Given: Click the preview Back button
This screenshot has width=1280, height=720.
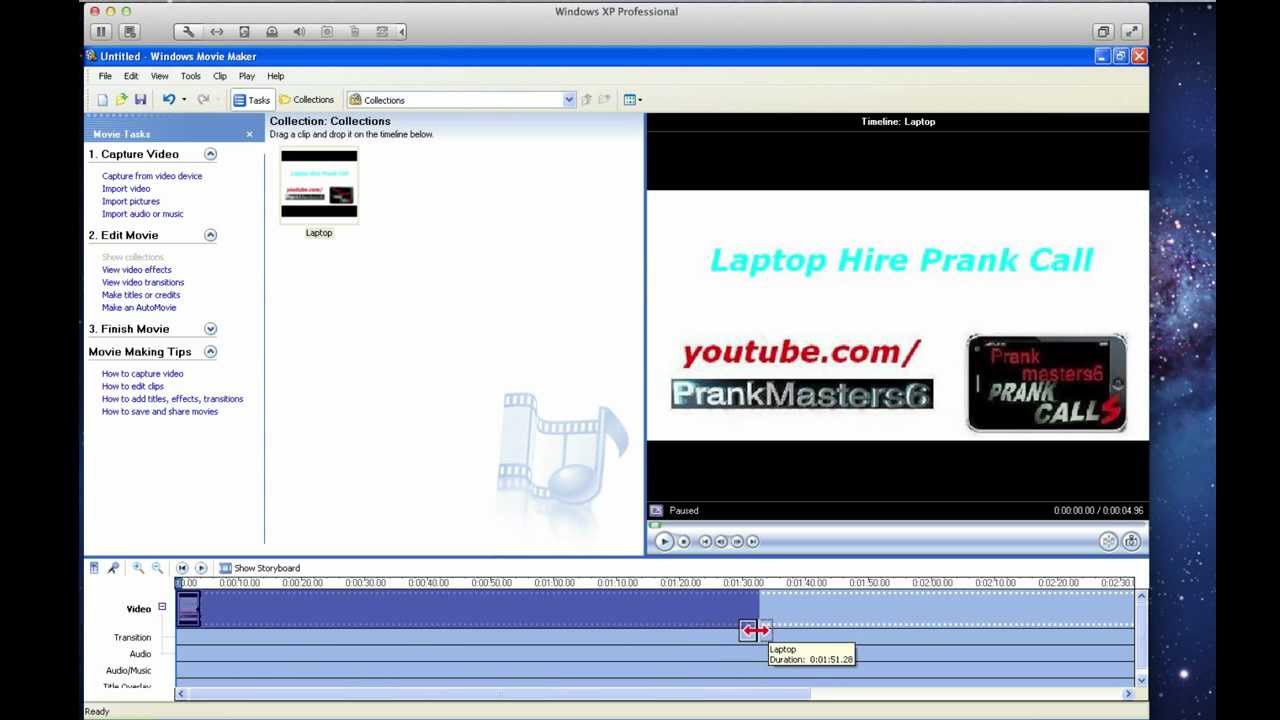Looking at the screenshot, I should coord(705,541).
